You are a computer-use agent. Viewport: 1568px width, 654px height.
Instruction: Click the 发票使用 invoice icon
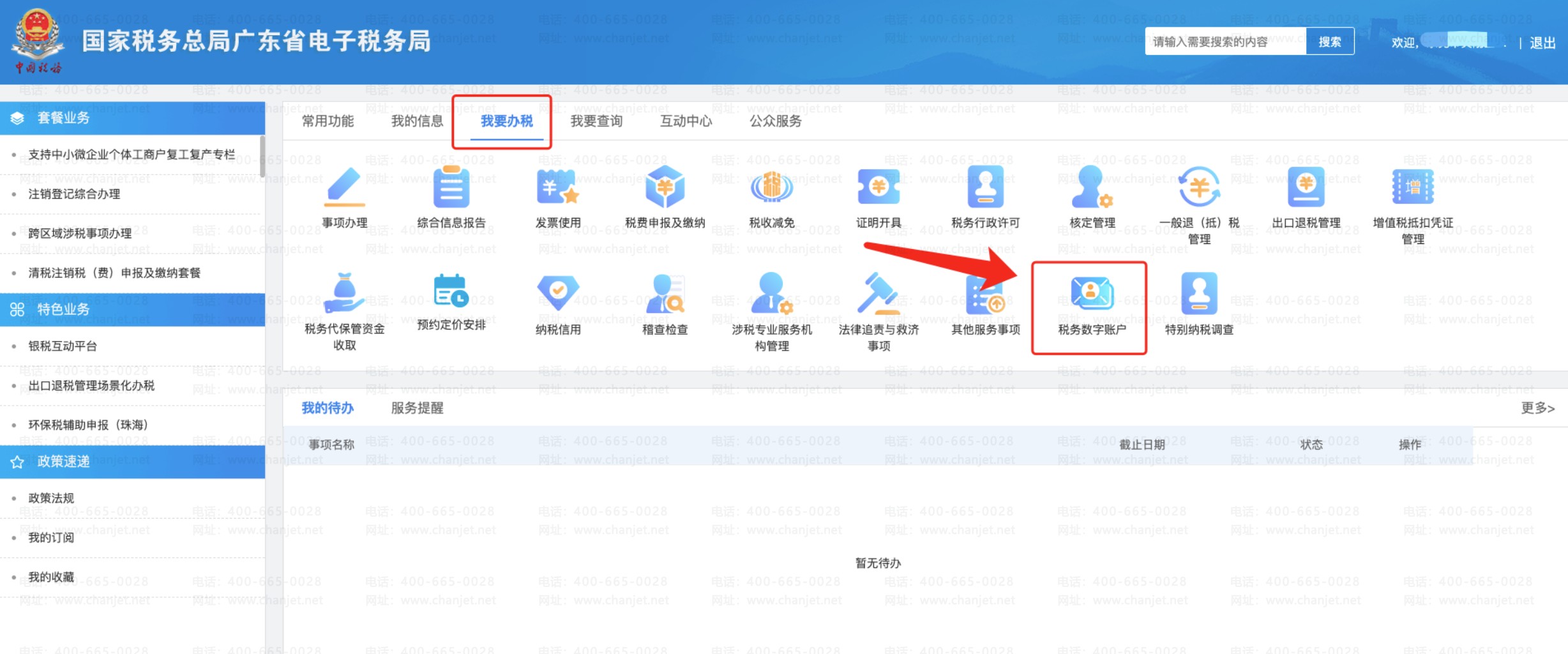click(558, 188)
